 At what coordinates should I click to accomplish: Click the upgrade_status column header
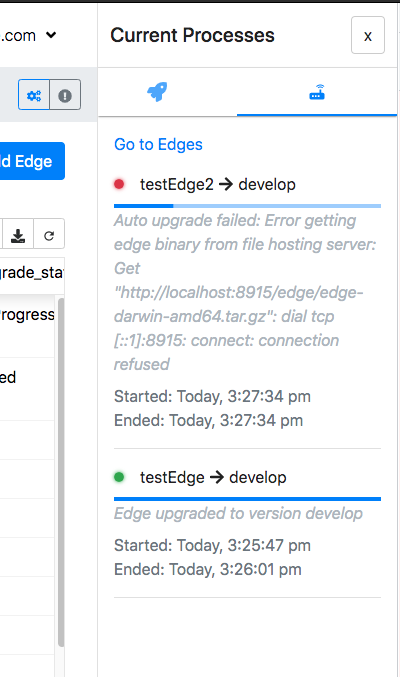point(32,272)
